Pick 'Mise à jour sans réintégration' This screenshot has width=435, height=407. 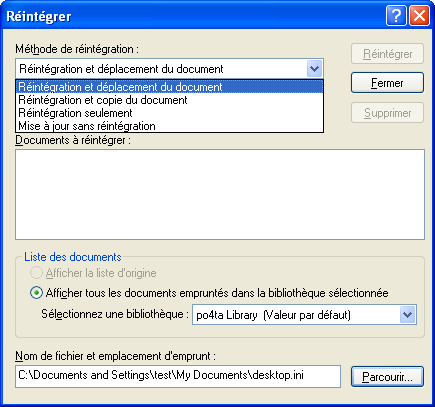tap(169, 126)
